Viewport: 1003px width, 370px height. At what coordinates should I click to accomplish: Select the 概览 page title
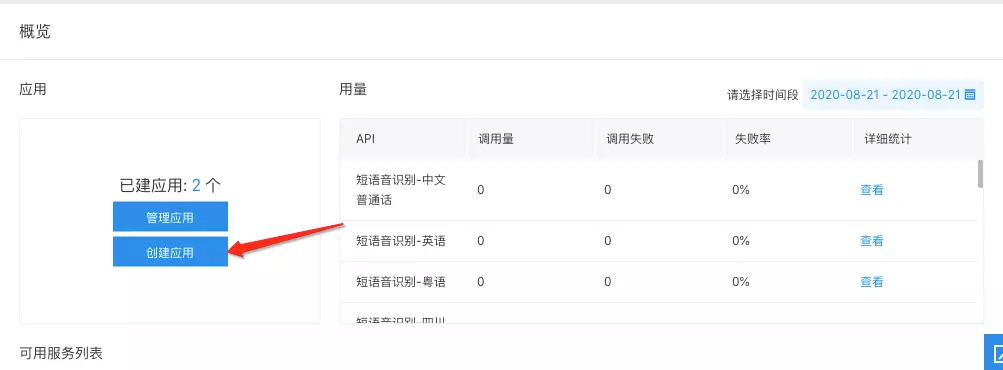coord(35,32)
